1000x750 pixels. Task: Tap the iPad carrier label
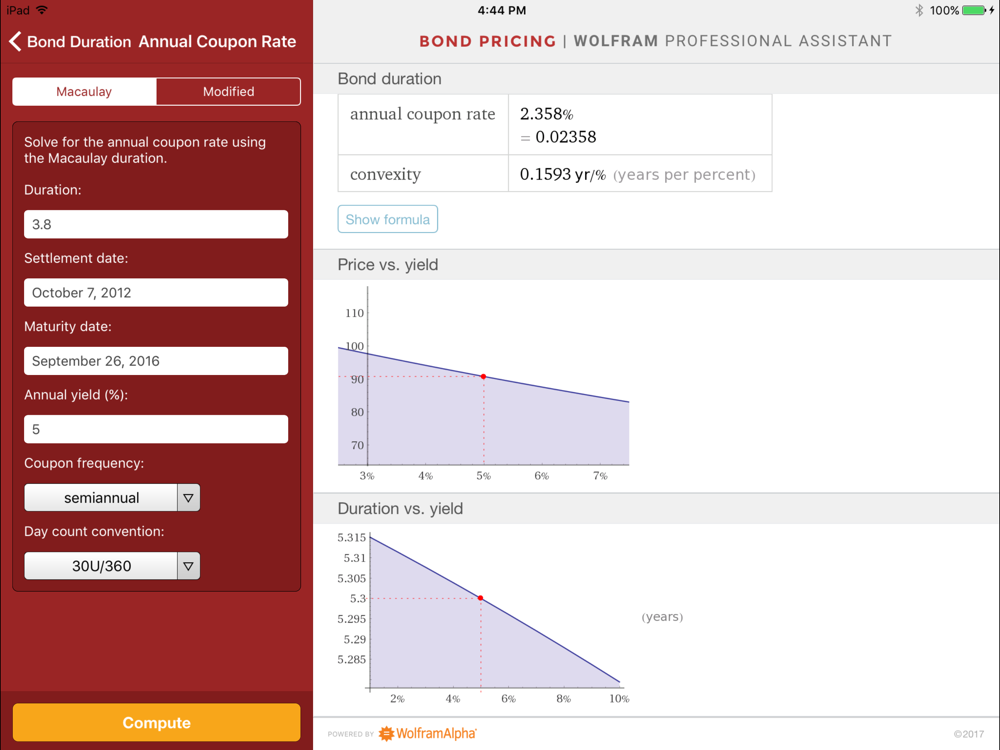coord(18,10)
